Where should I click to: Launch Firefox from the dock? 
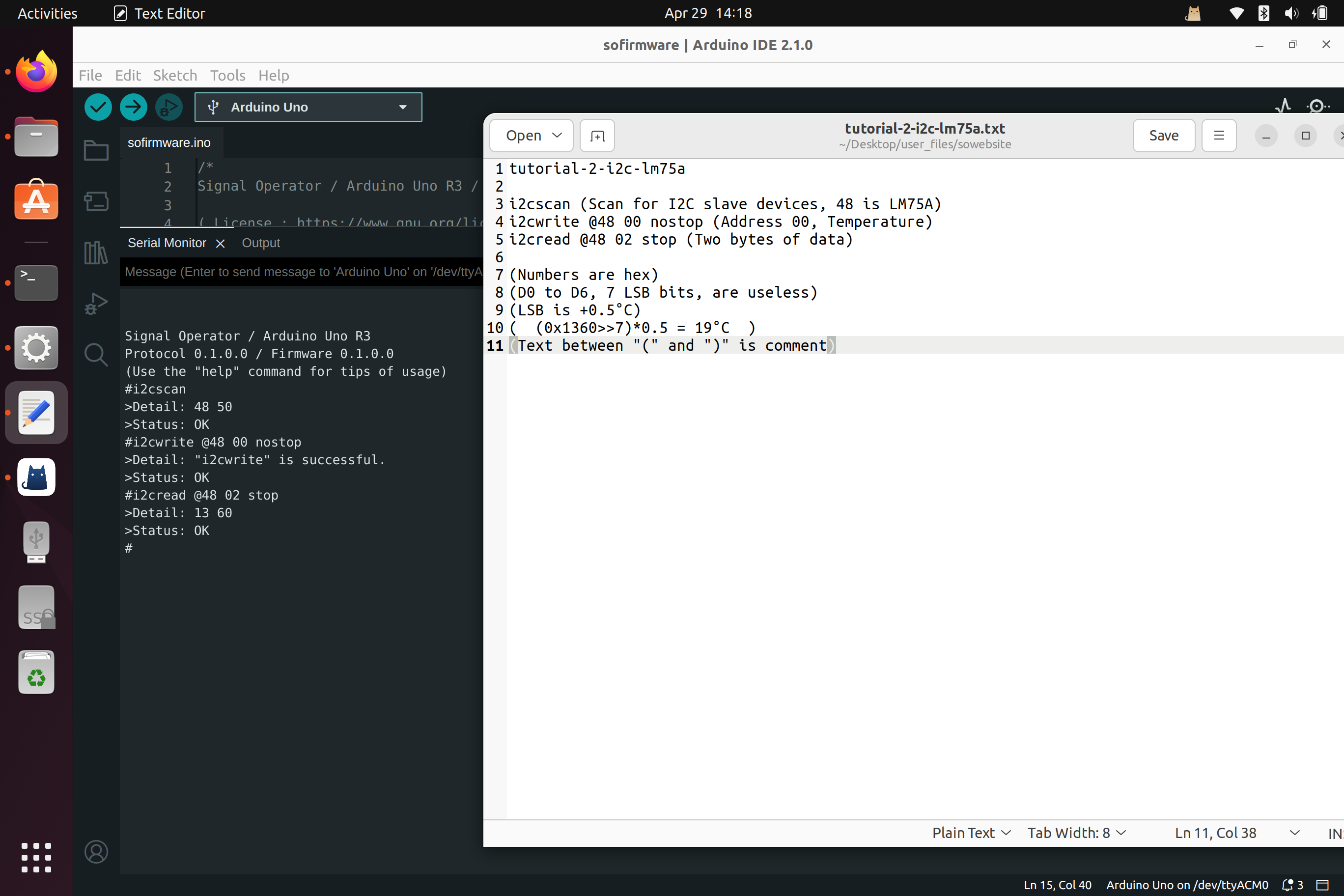(36, 72)
